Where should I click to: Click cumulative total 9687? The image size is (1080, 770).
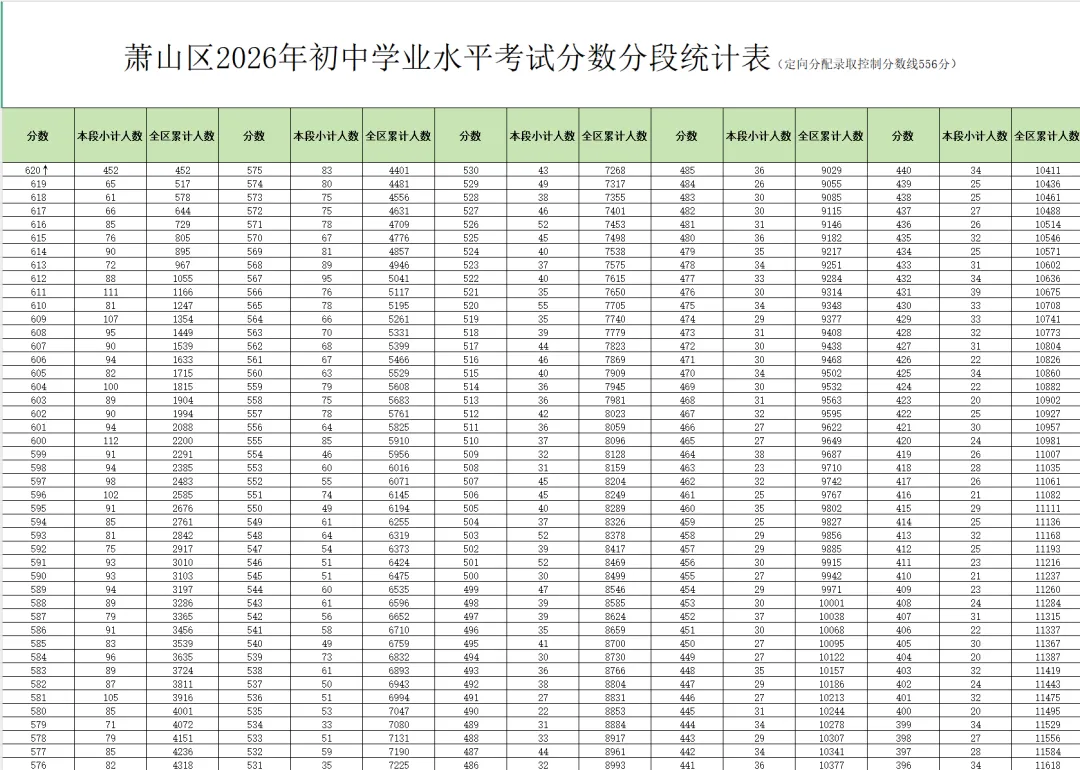coord(831,454)
